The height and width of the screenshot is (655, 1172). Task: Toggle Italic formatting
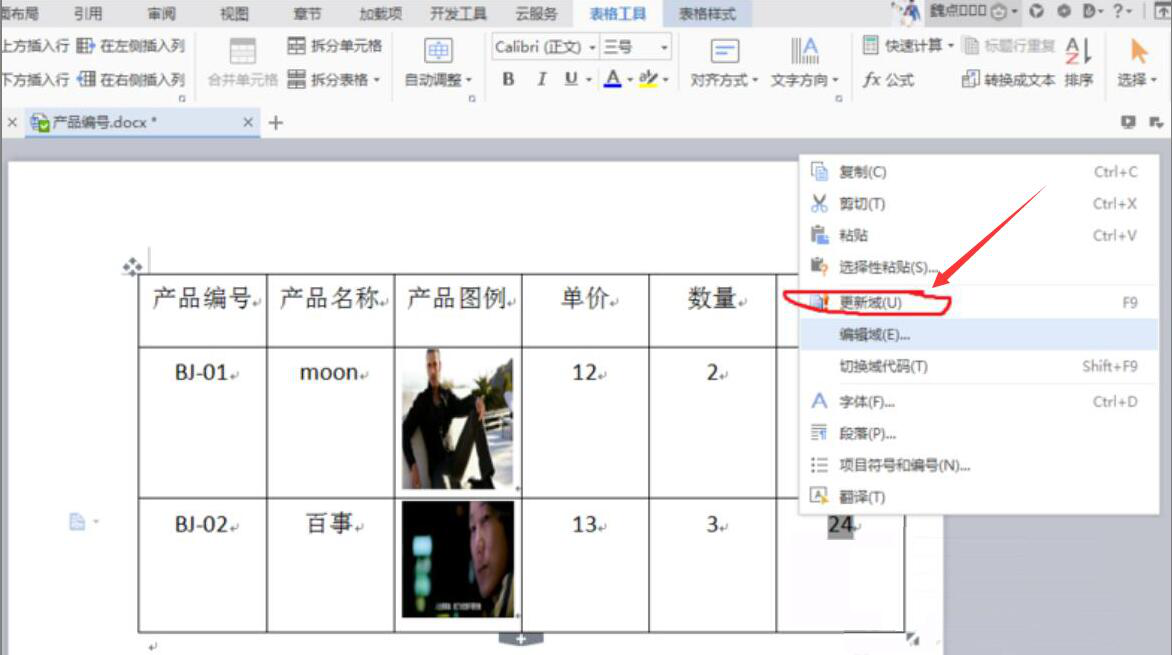[x=541, y=79]
